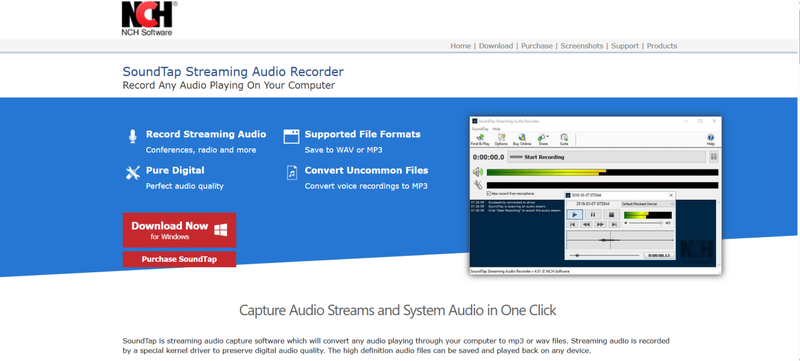Pause playback in the mini player window
This screenshot has width=800, height=361.
click(x=593, y=215)
